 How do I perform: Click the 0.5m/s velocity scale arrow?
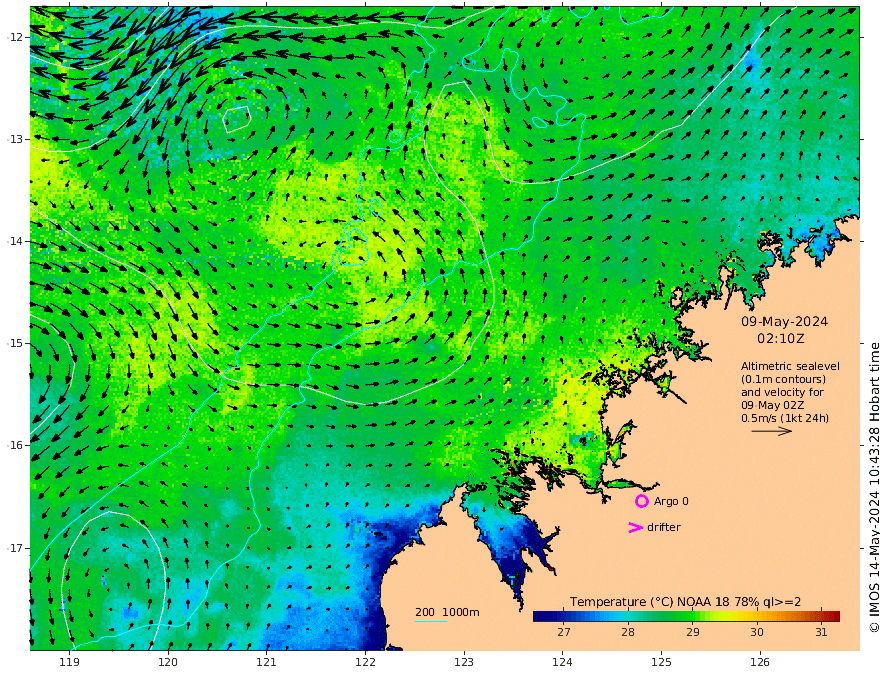tap(772, 431)
